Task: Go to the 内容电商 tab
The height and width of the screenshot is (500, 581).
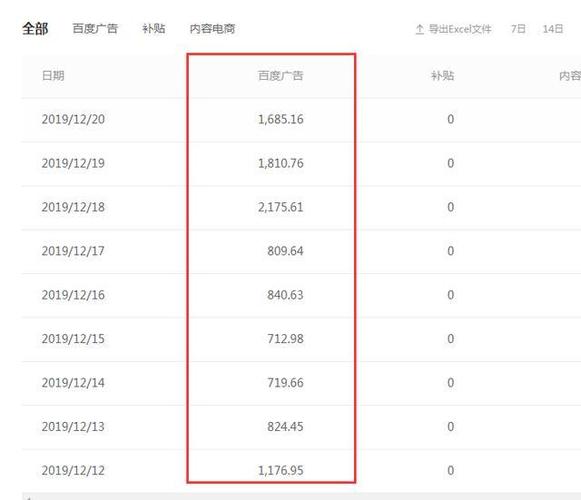Action: tap(212, 29)
